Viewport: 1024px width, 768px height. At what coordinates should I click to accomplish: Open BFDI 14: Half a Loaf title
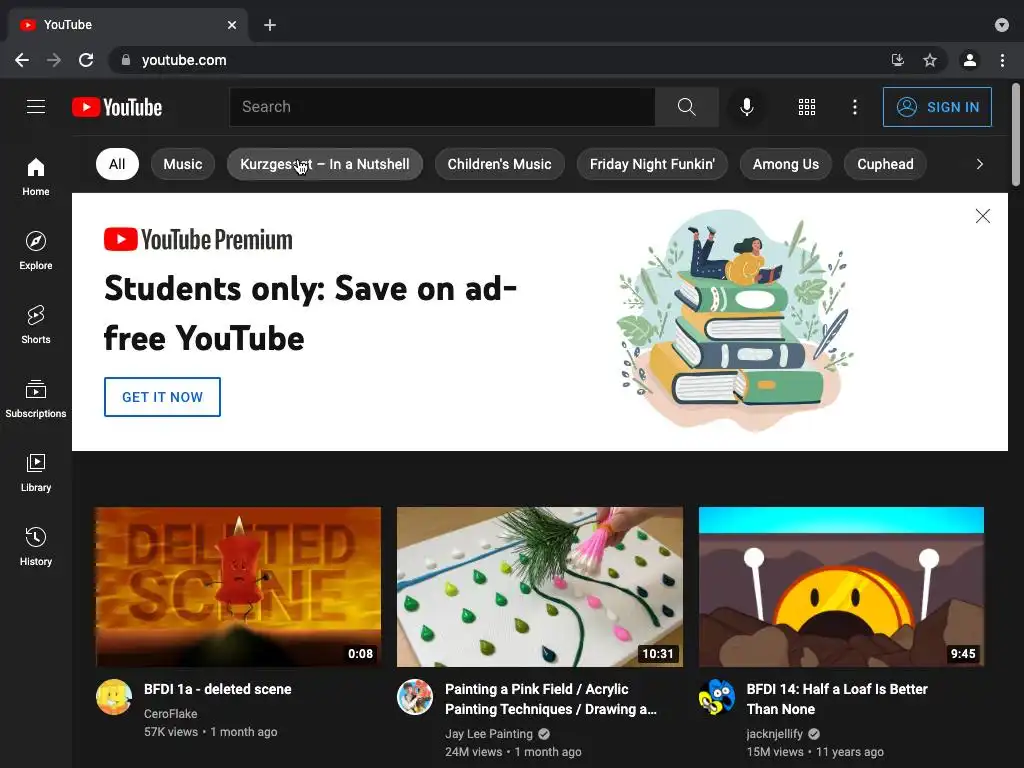pyautogui.click(x=837, y=699)
